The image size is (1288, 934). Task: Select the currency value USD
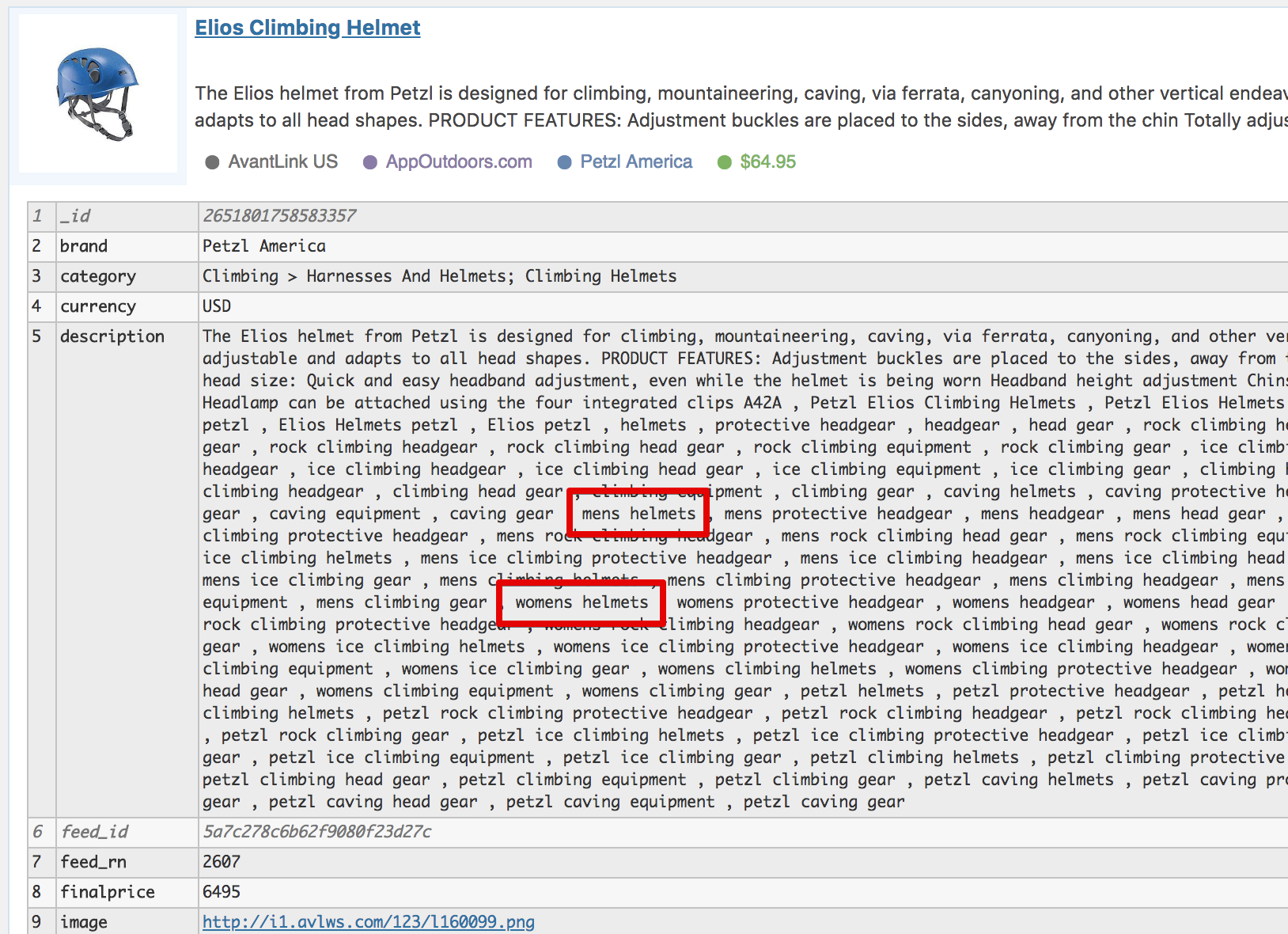coord(217,306)
